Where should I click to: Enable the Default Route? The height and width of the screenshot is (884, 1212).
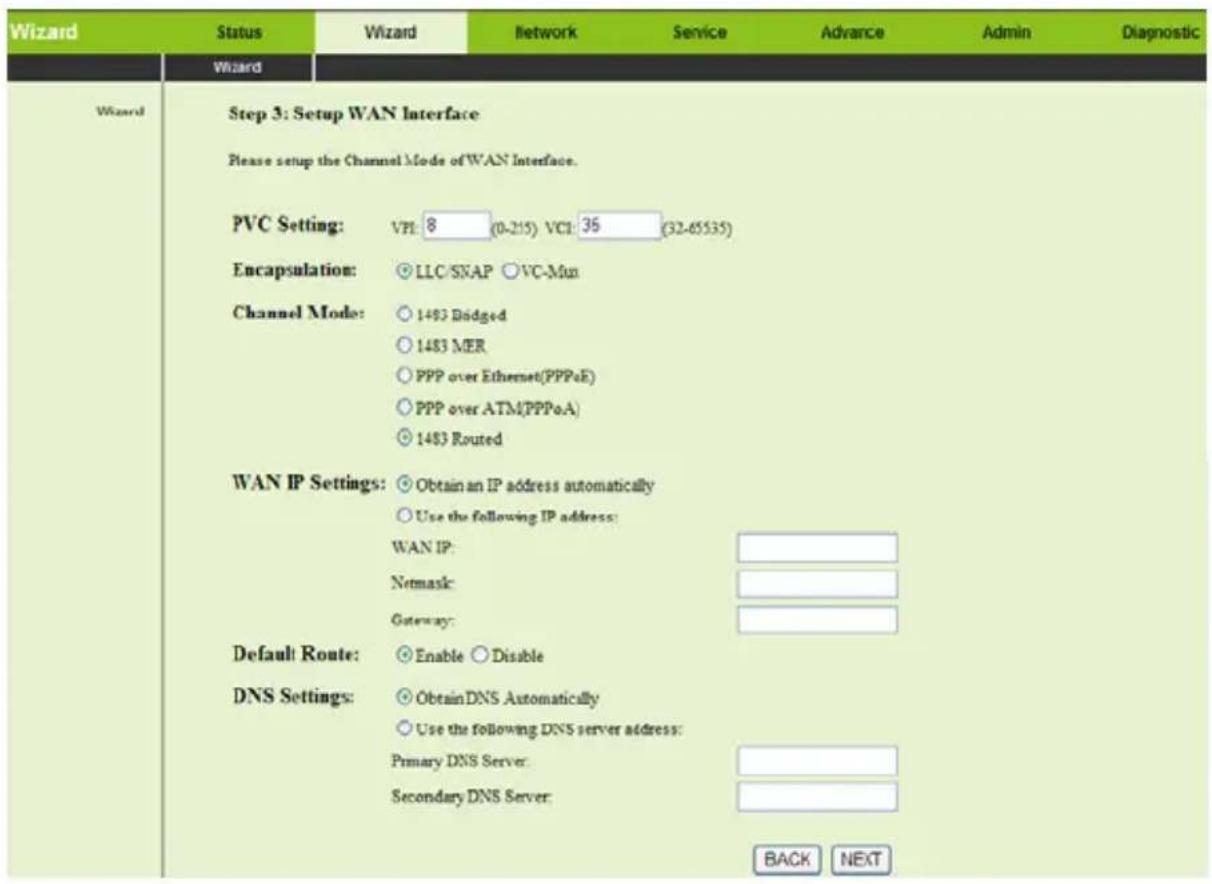tap(404, 655)
